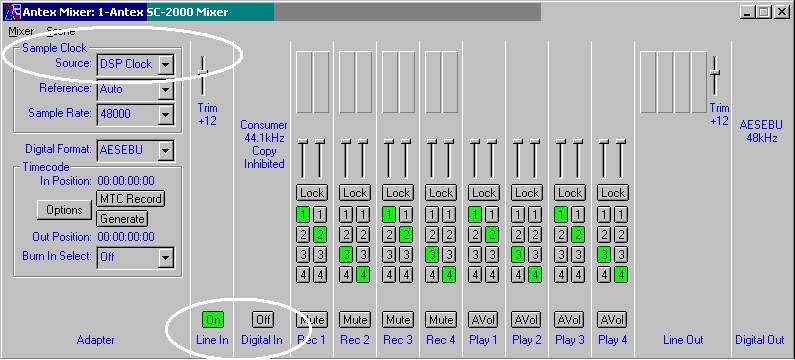Lock the Rec 3 faders
This screenshot has width=795, height=360.
click(x=398, y=193)
